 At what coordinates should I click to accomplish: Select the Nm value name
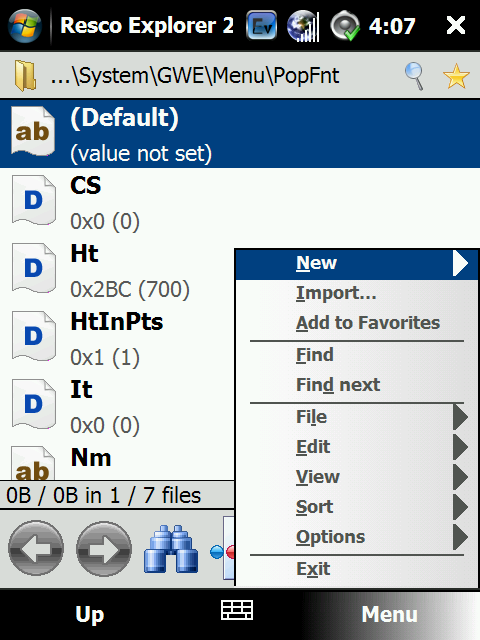91,458
